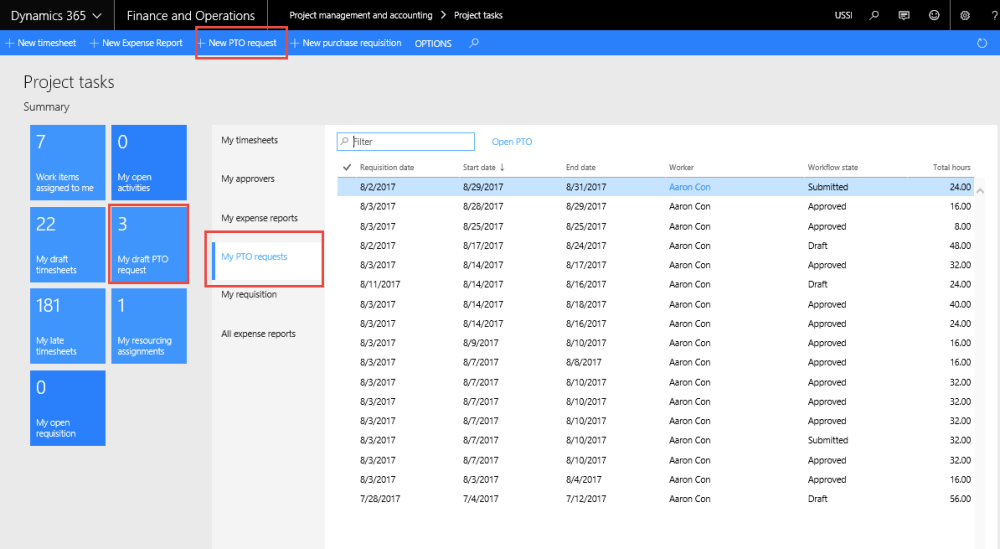Click the refresh icon in blue bar
The image size is (1000, 549).
pos(982,44)
